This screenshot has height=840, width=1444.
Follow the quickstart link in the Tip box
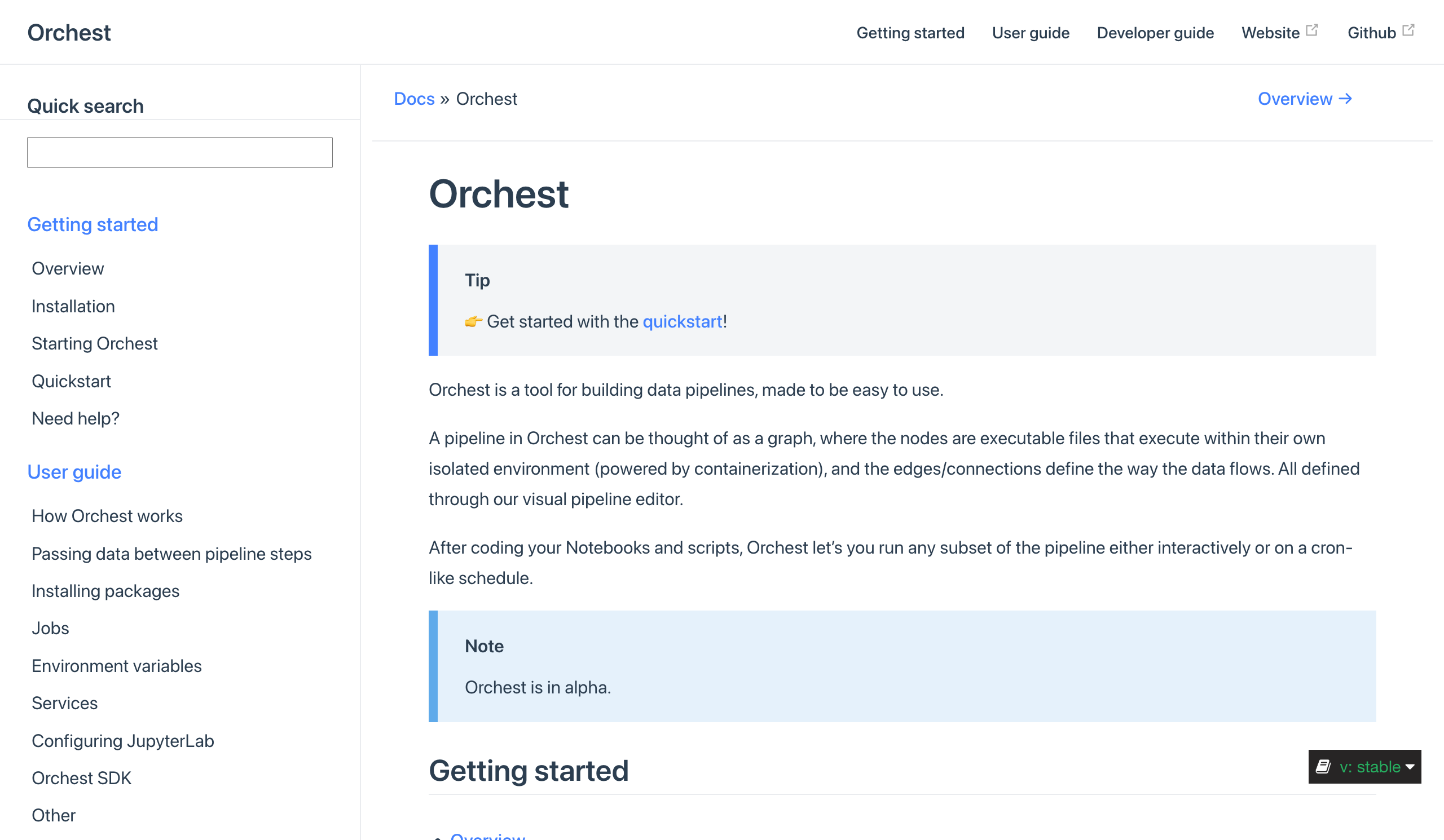682,322
